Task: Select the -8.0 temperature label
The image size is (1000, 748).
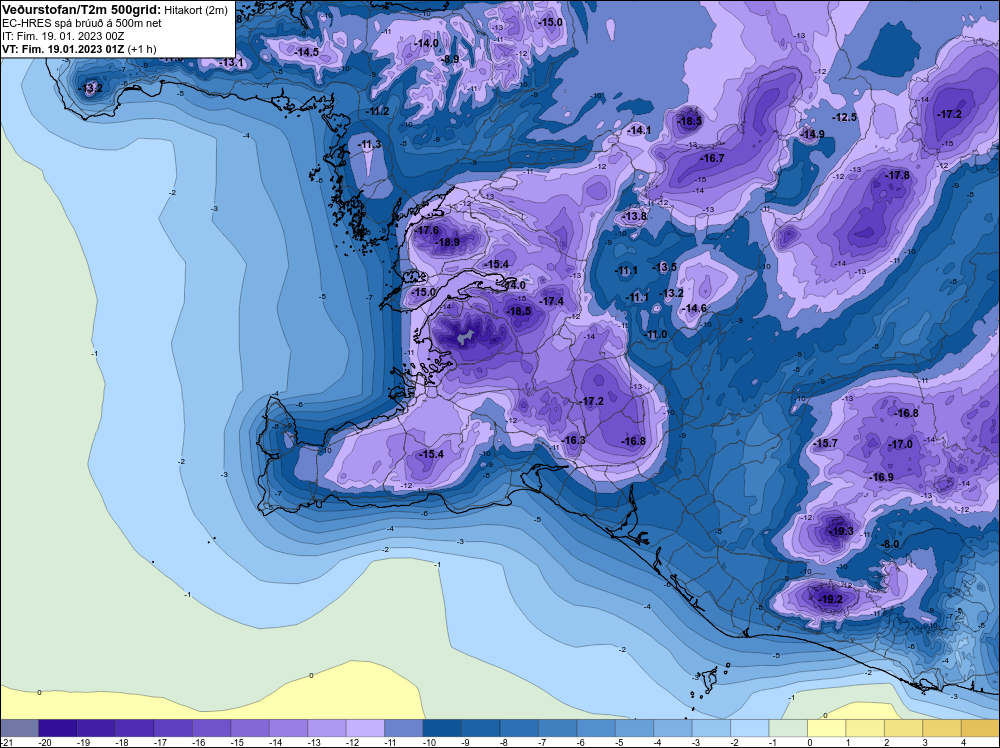Action: point(890,544)
